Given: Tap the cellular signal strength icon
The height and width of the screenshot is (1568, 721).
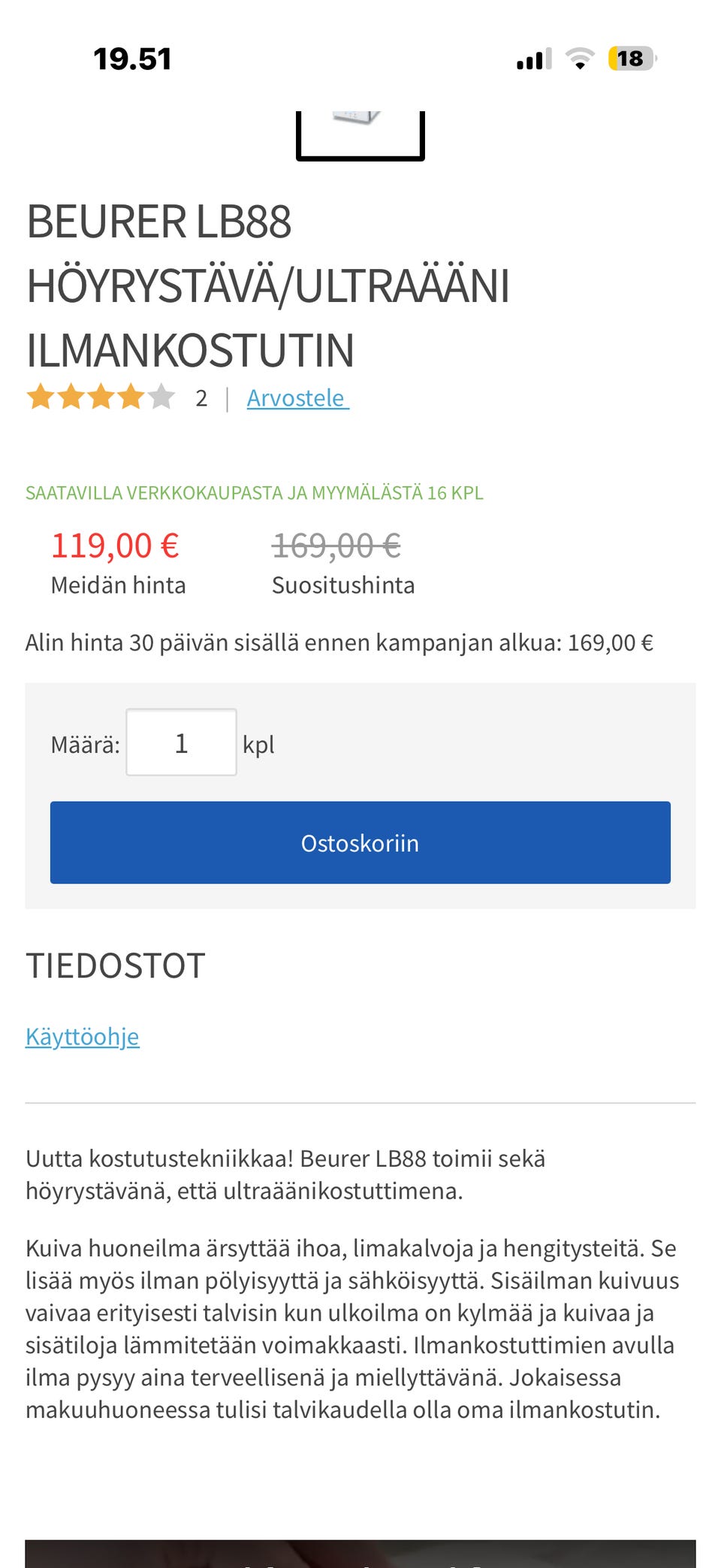Looking at the screenshot, I should pos(534,59).
